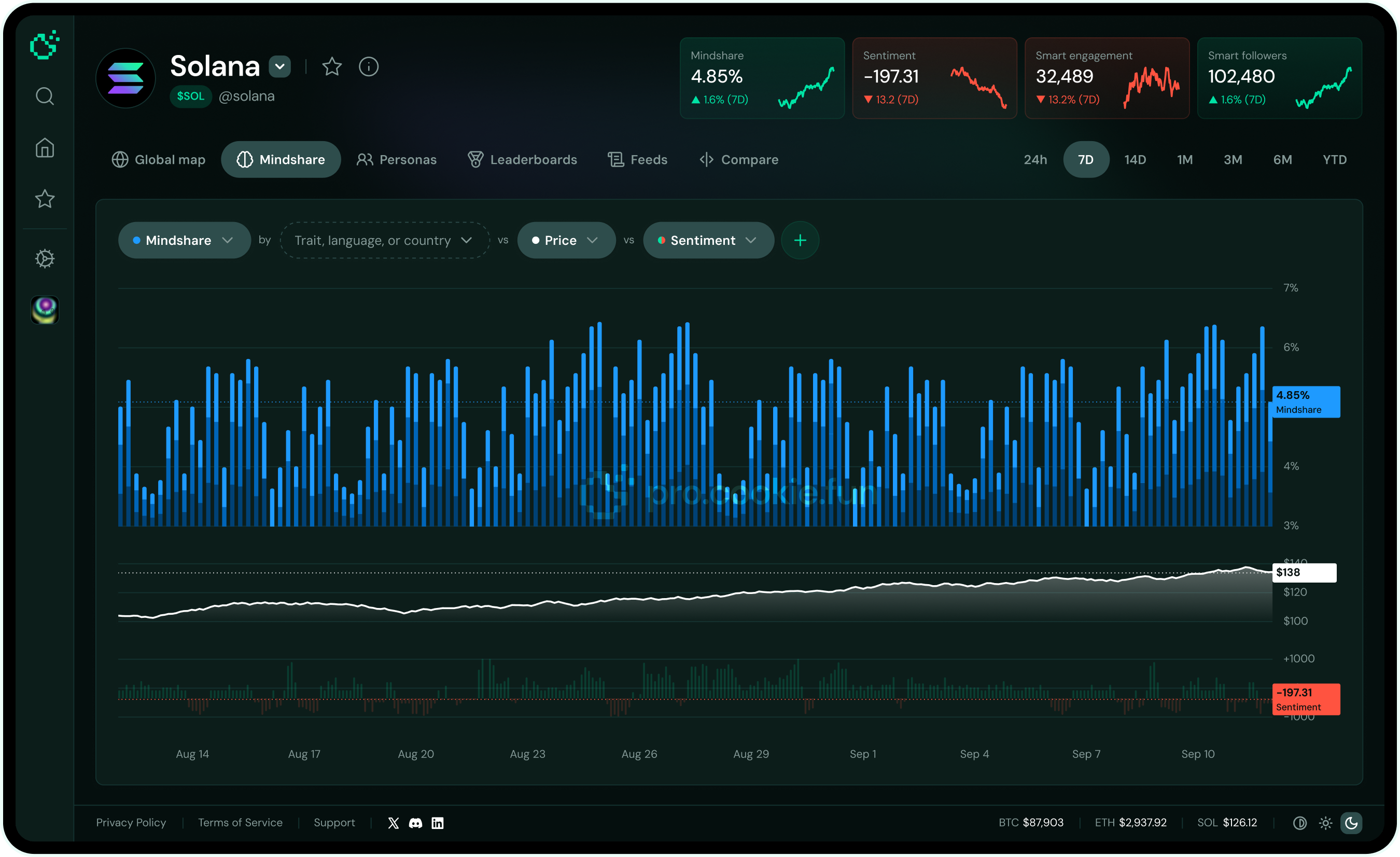The image size is (1400, 857).
Task: Select the 1M time range
Action: click(x=1185, y=160)
